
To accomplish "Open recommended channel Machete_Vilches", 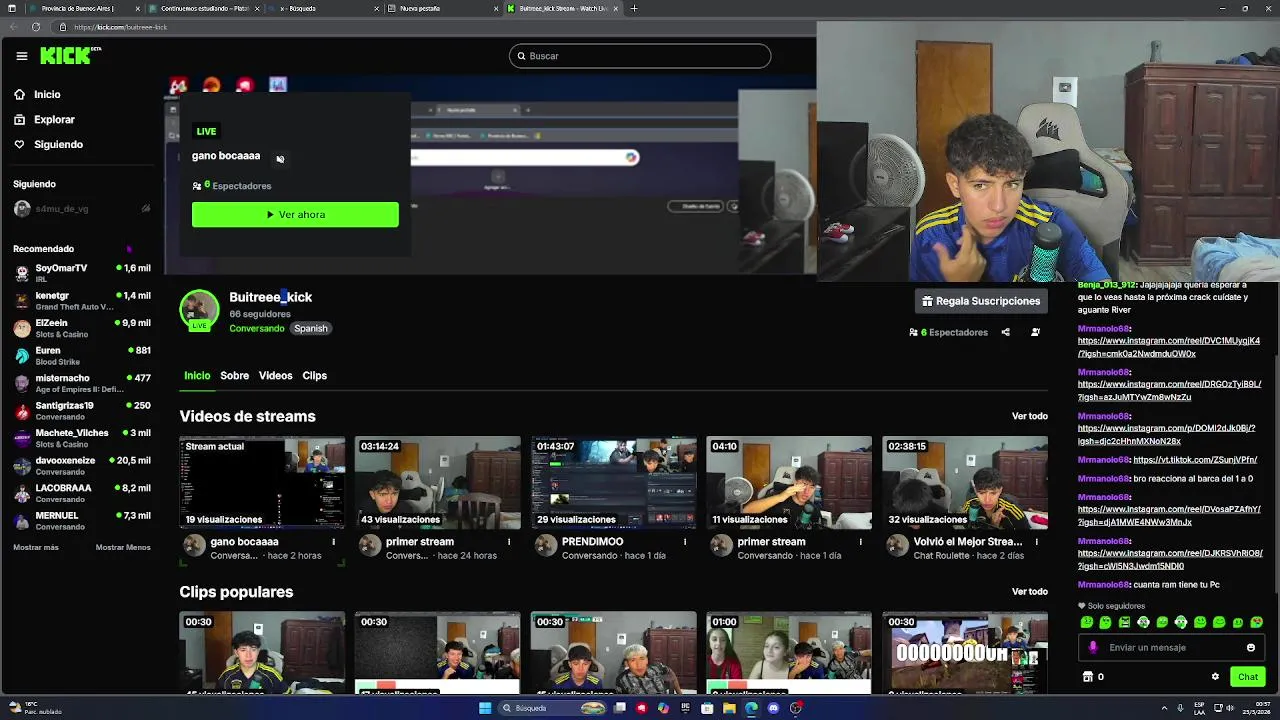I will click(x=82, y=436).
